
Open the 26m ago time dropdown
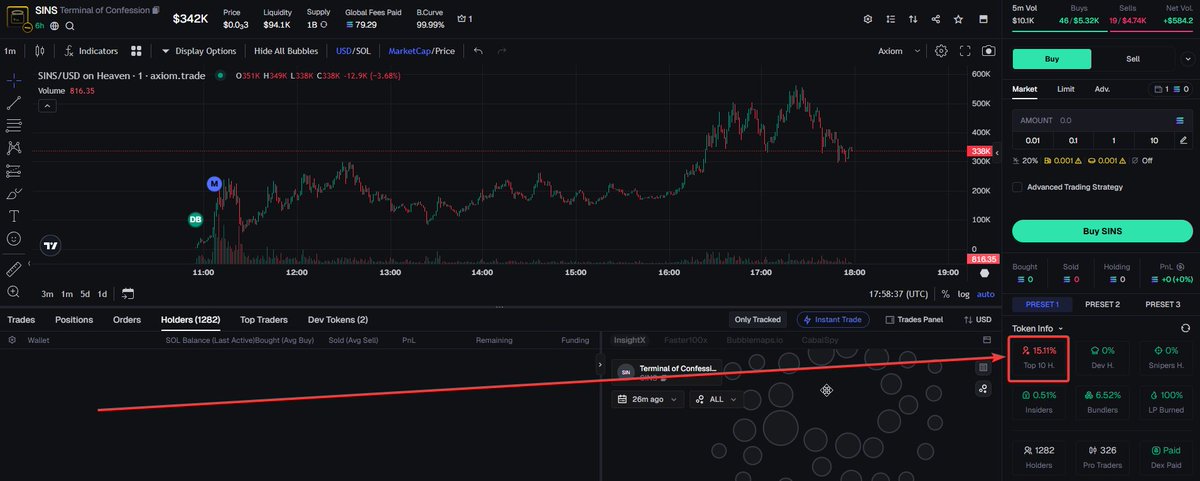click(647, 399)
